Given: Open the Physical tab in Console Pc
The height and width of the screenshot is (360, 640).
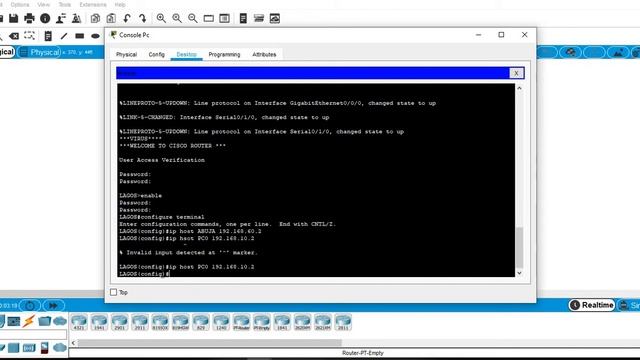Looking at the screenshot, I should (x=126, y=54).
